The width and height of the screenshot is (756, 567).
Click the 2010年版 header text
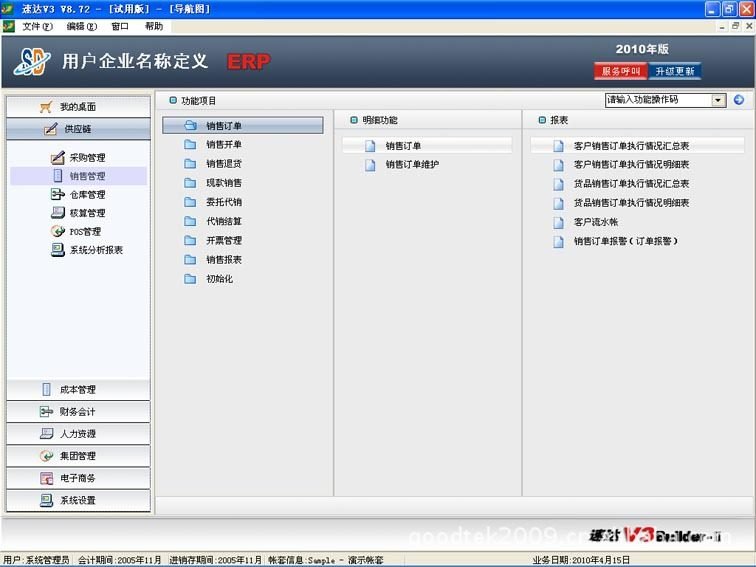tap(642, 49)
